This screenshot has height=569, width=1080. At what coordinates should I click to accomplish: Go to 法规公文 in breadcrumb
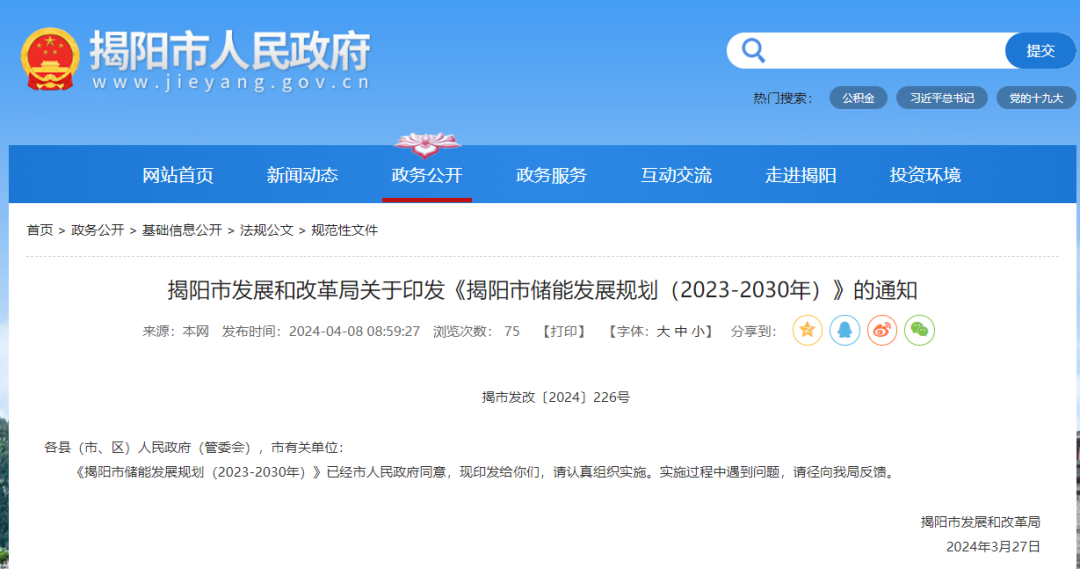[267, 230]
